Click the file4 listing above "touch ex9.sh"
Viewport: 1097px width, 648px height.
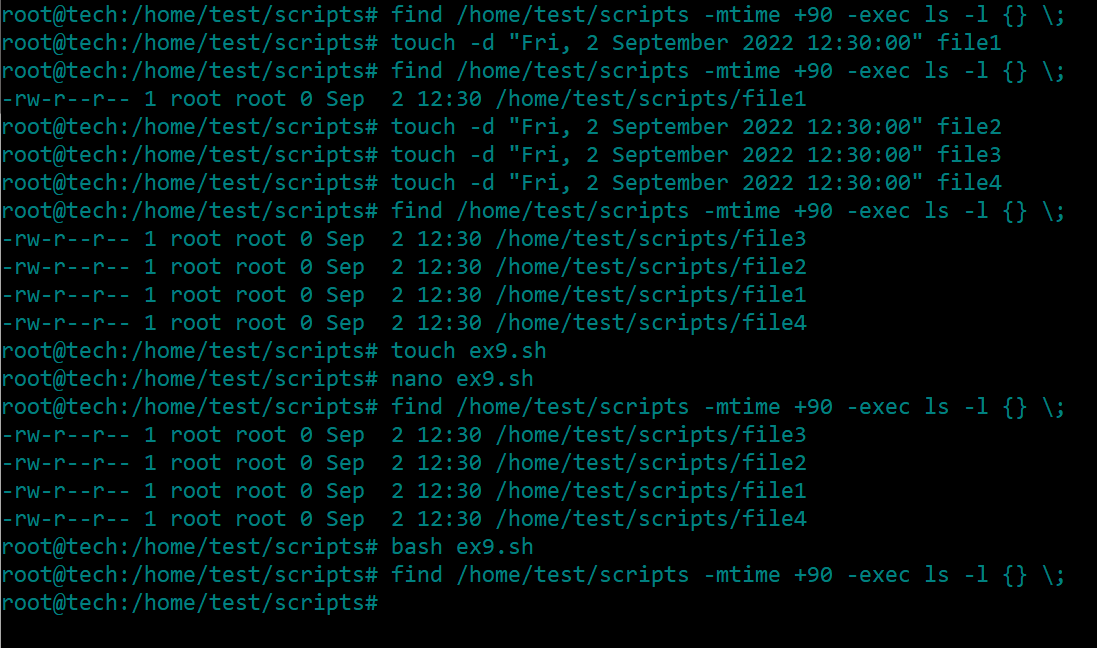[x=404, y=323]
